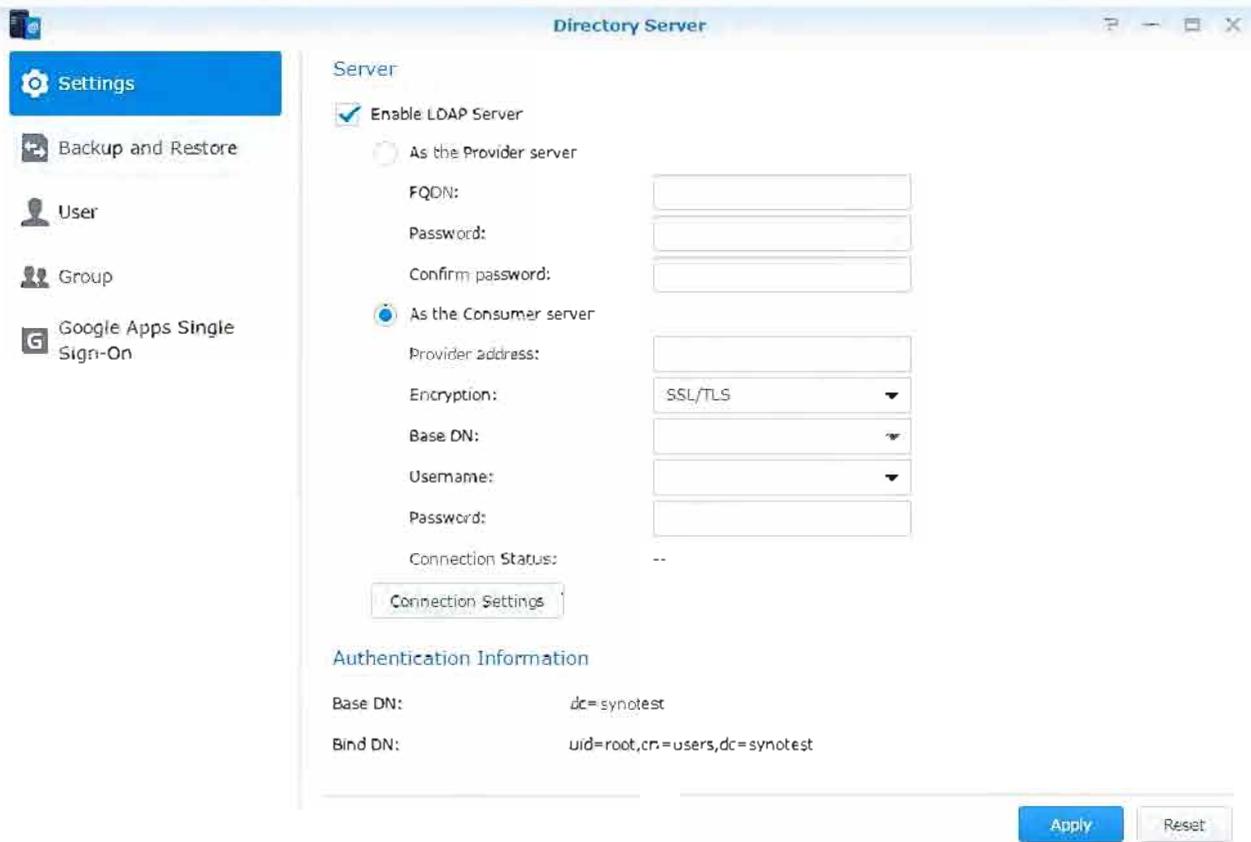The height and width of the screenshot is (842, 1251).
Task: Click the User person icon
Action: point(35,212)
